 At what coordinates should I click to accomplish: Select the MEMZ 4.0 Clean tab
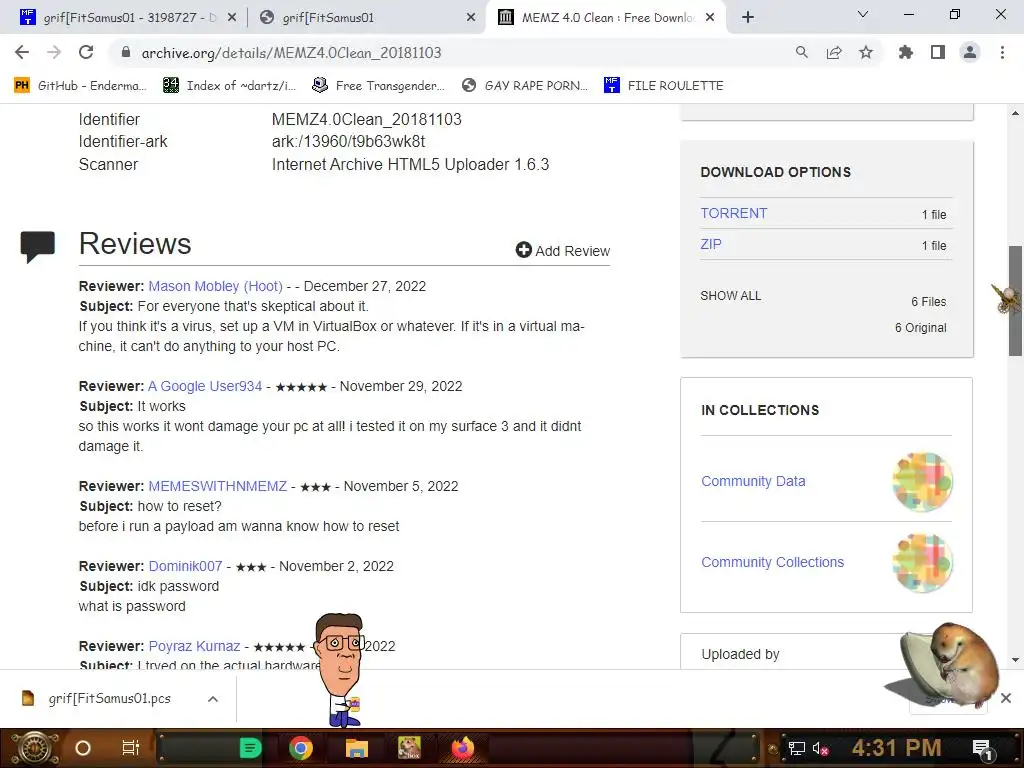[605, 18]
